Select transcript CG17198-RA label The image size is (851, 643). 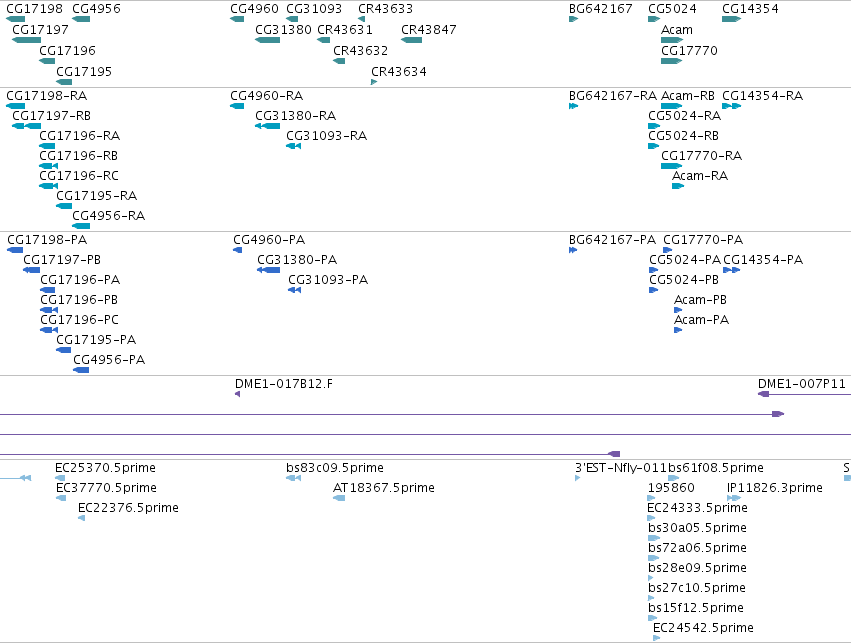pos(47,96)
